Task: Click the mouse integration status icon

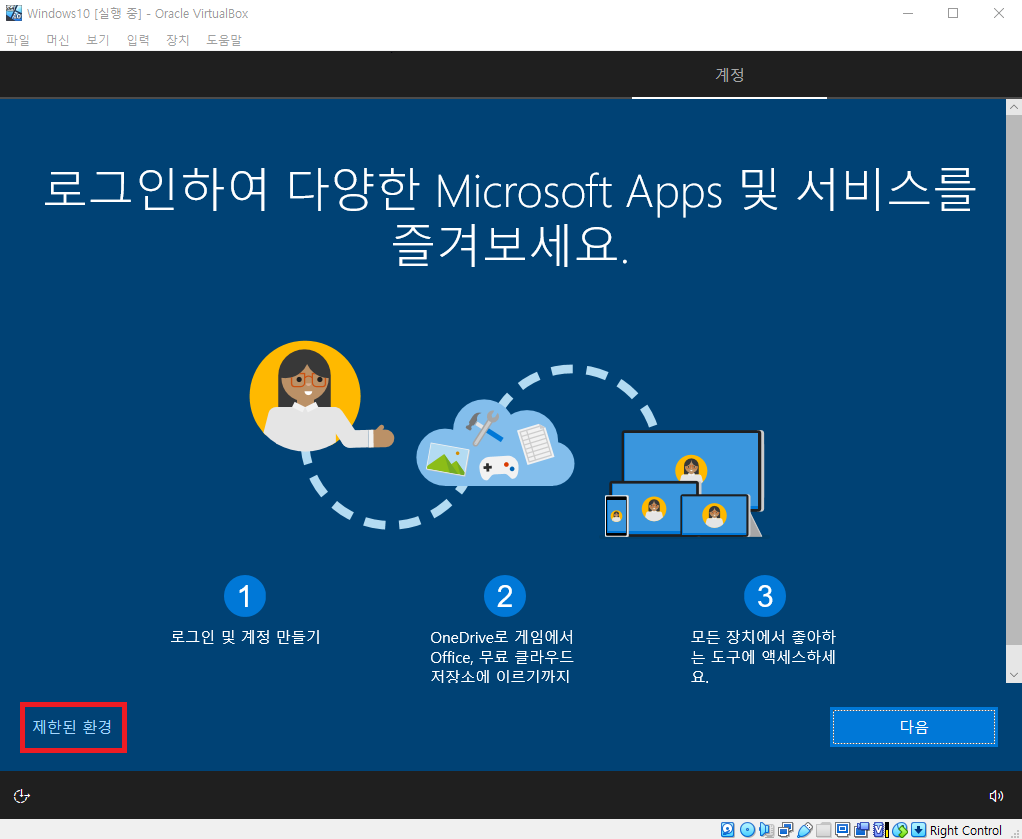Action: point(900,829)
